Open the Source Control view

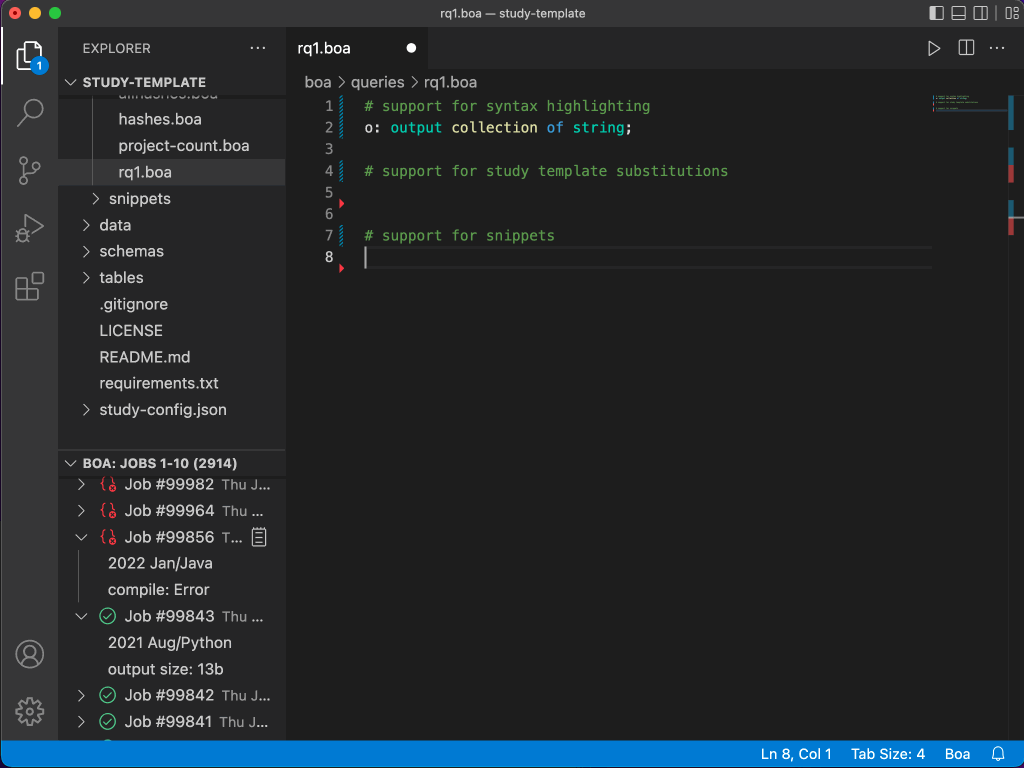(30, 169)
